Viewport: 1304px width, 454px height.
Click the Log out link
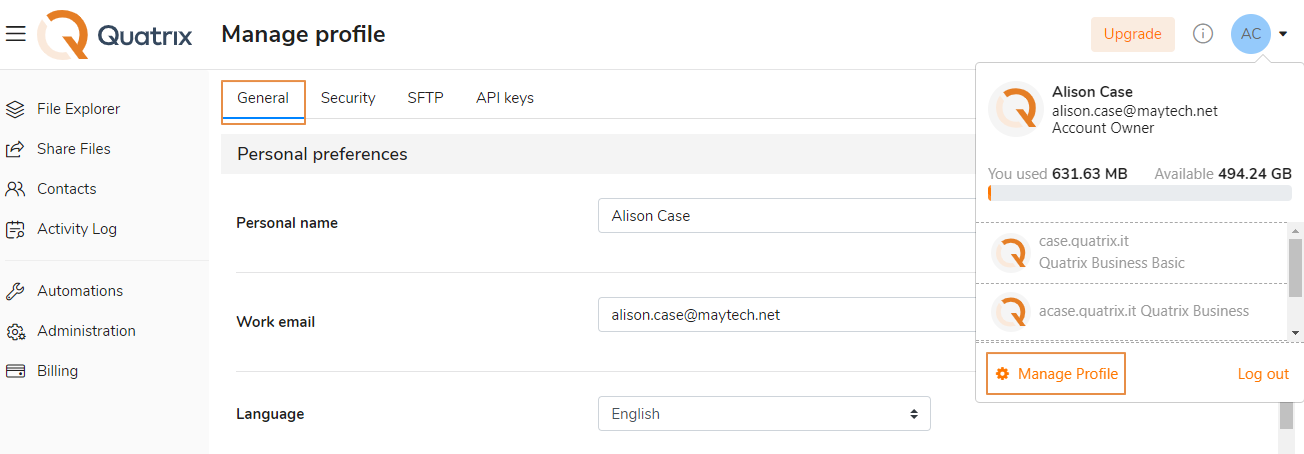[1263, 374]
